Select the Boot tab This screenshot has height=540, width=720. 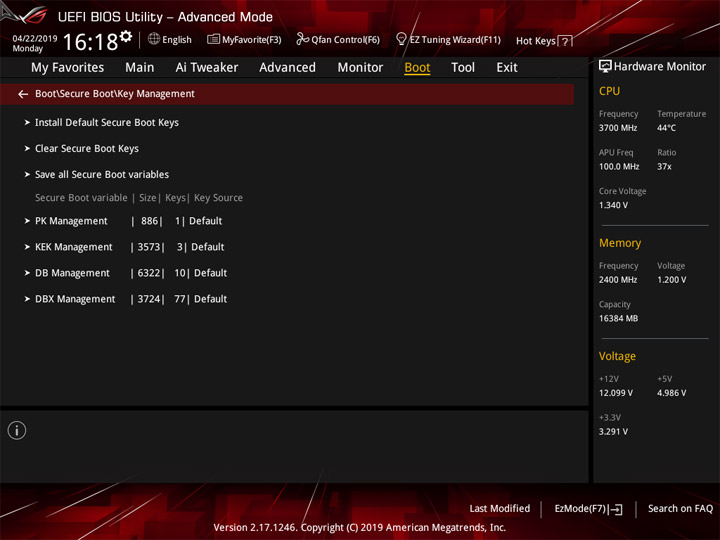coord(417,68)
